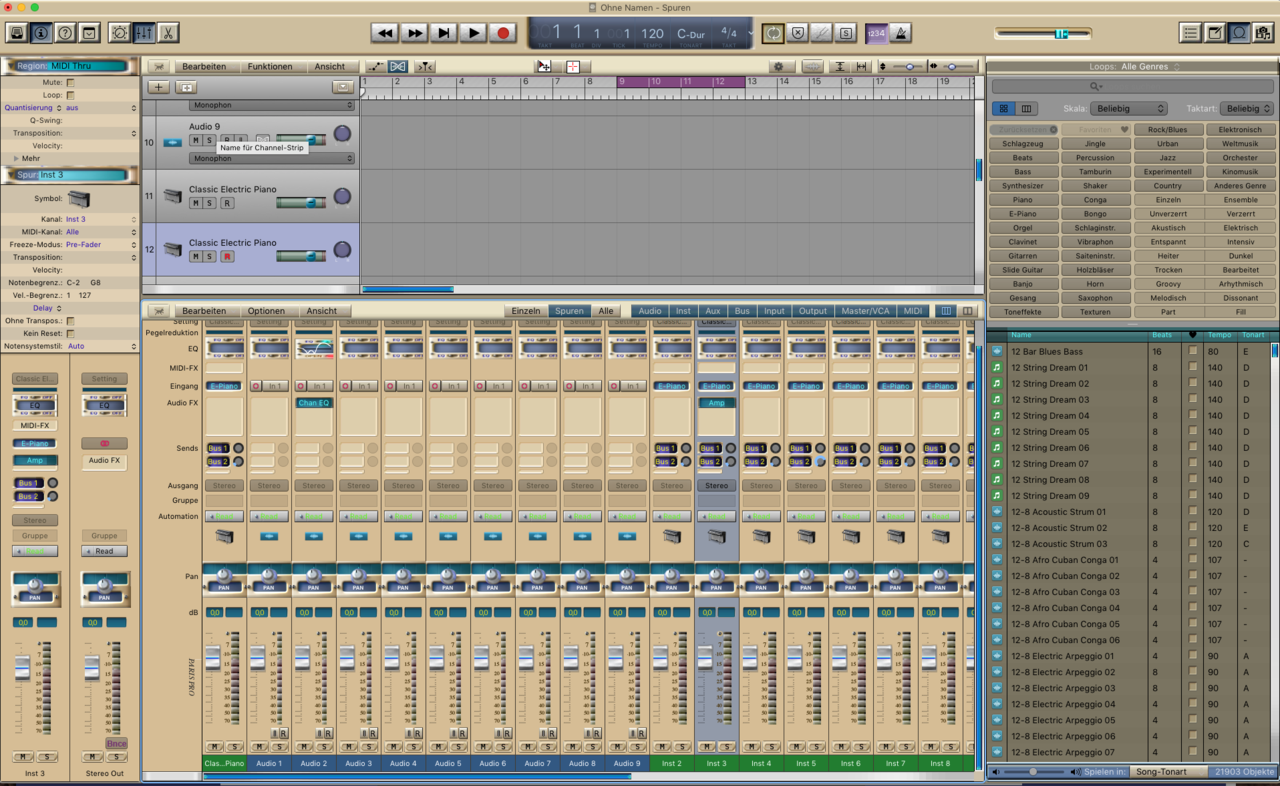The height and width of the screenshot is (786, 1280).
Task: Open the List Editors button
Action: coord(1190,33)
